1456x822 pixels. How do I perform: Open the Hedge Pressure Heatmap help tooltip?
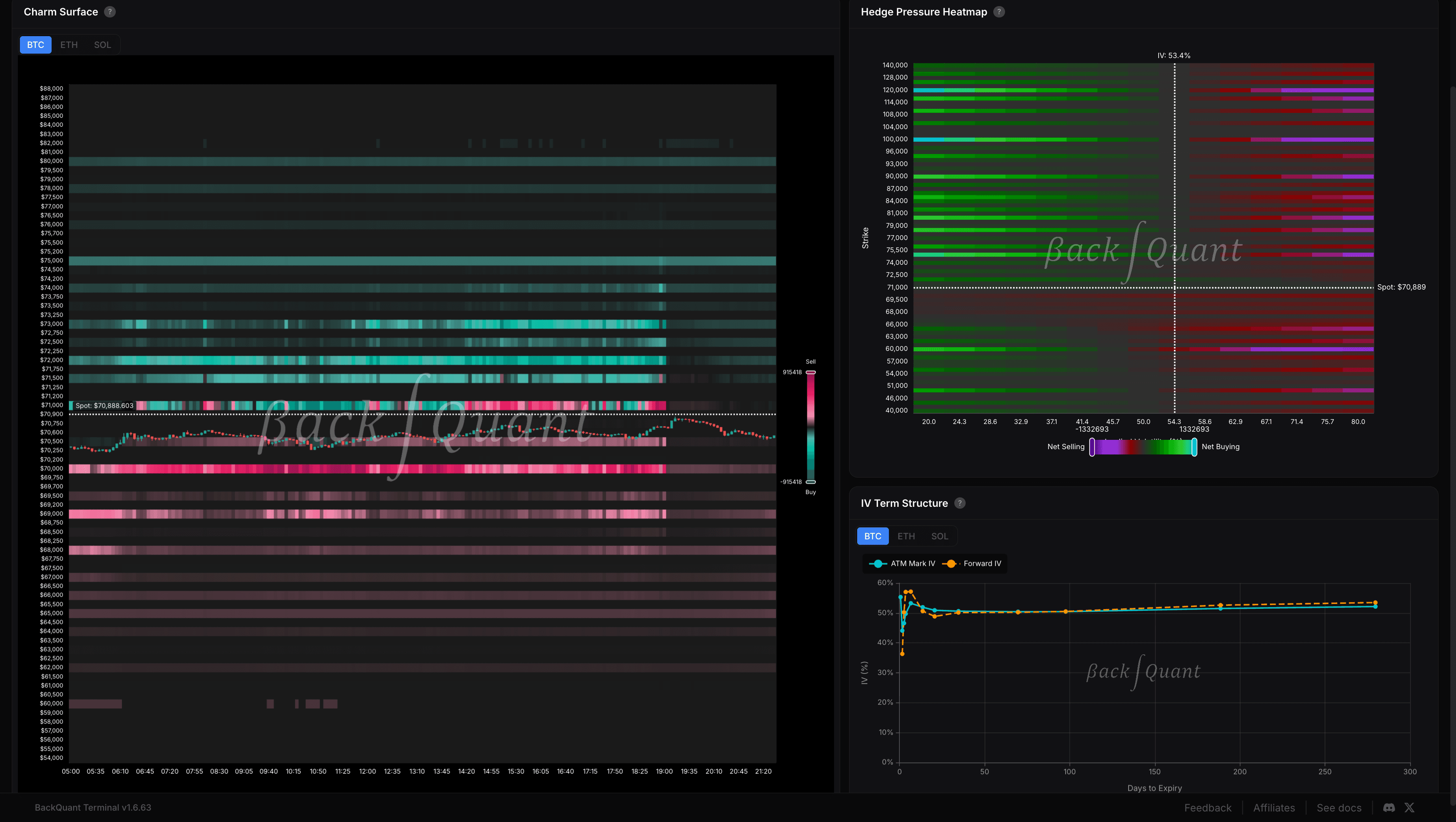tap(999, 11)
